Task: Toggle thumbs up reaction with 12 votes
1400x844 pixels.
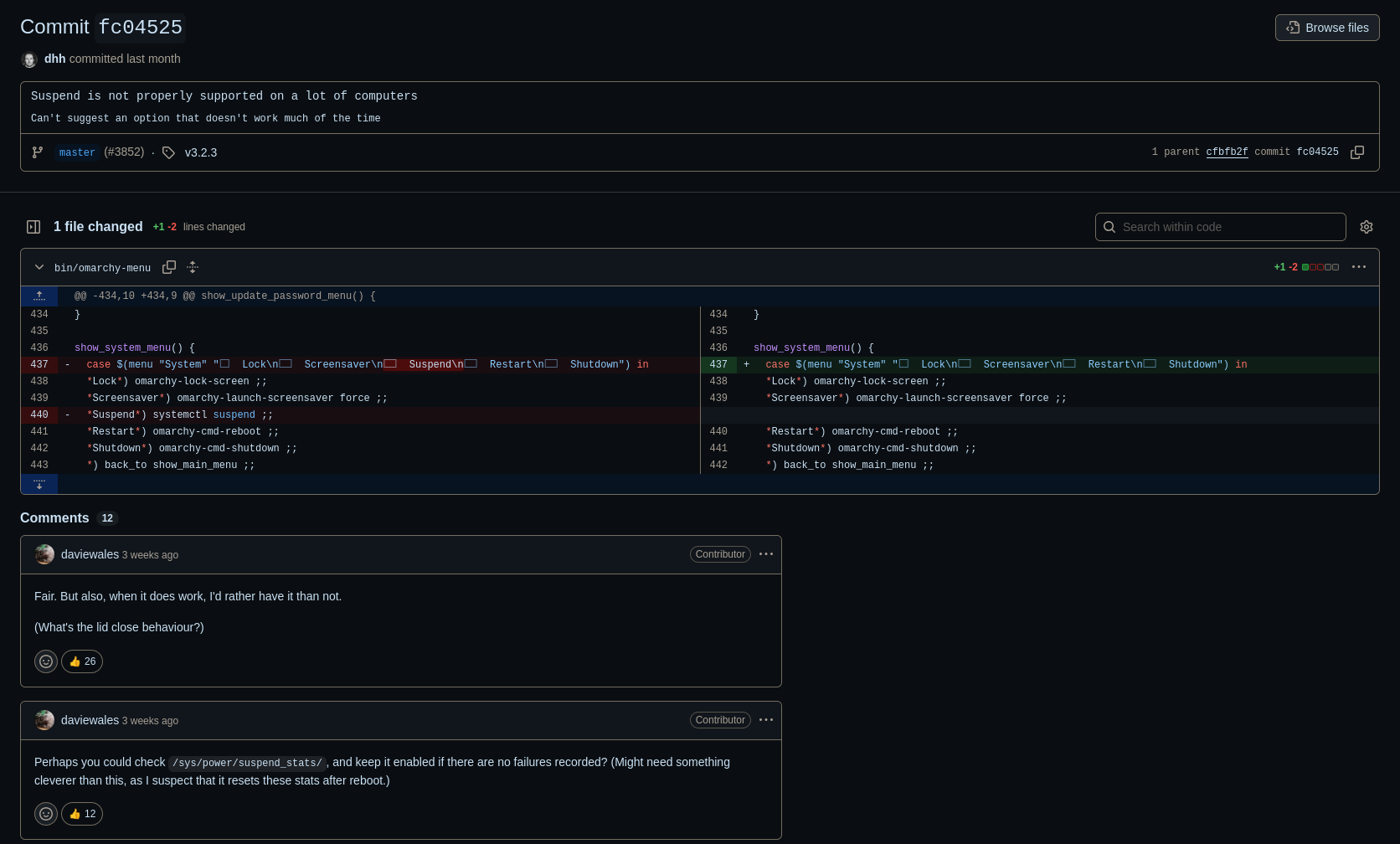Action: [82, 814]
